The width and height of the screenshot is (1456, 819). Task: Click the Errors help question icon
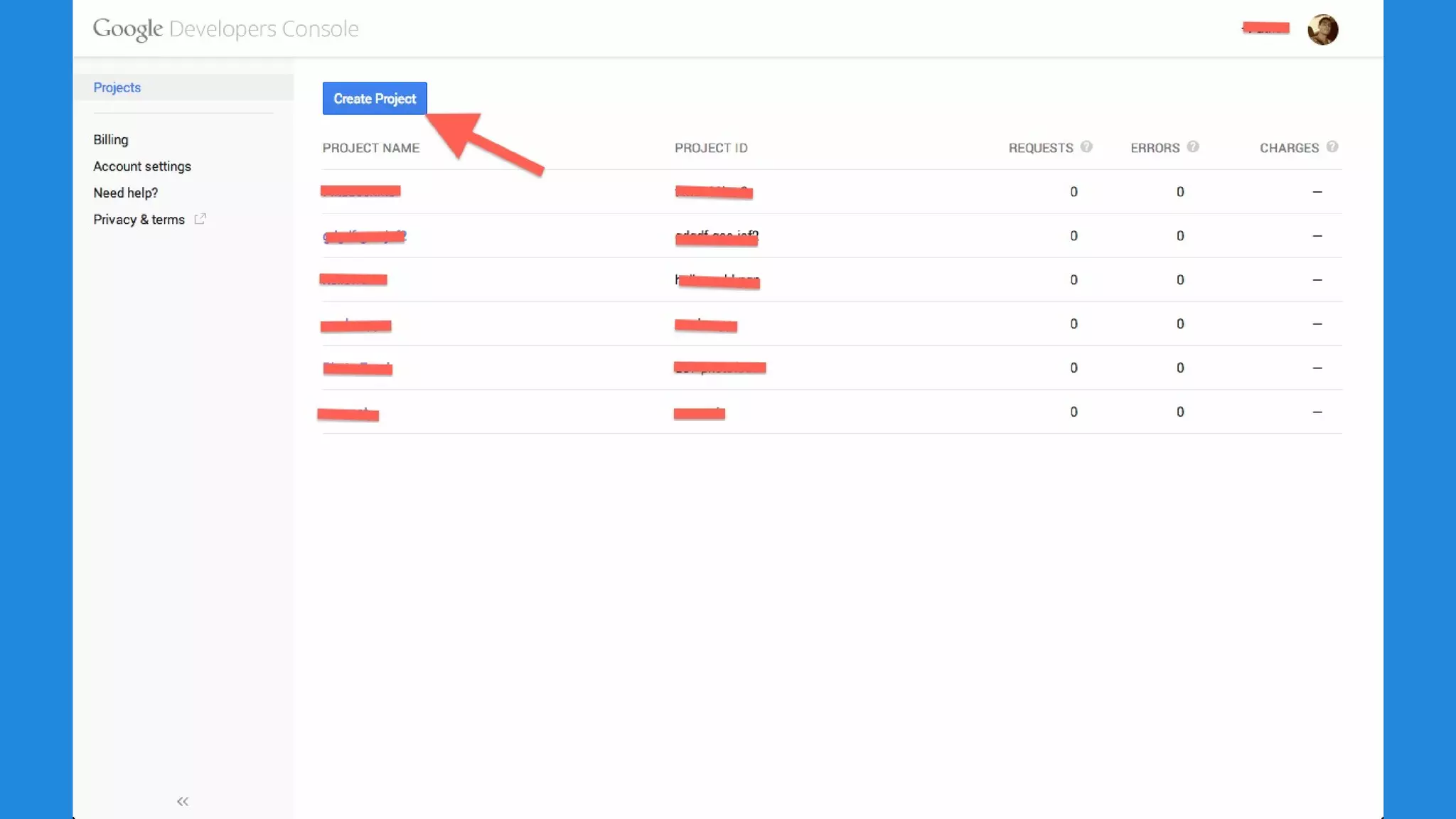click(1193, 146)
